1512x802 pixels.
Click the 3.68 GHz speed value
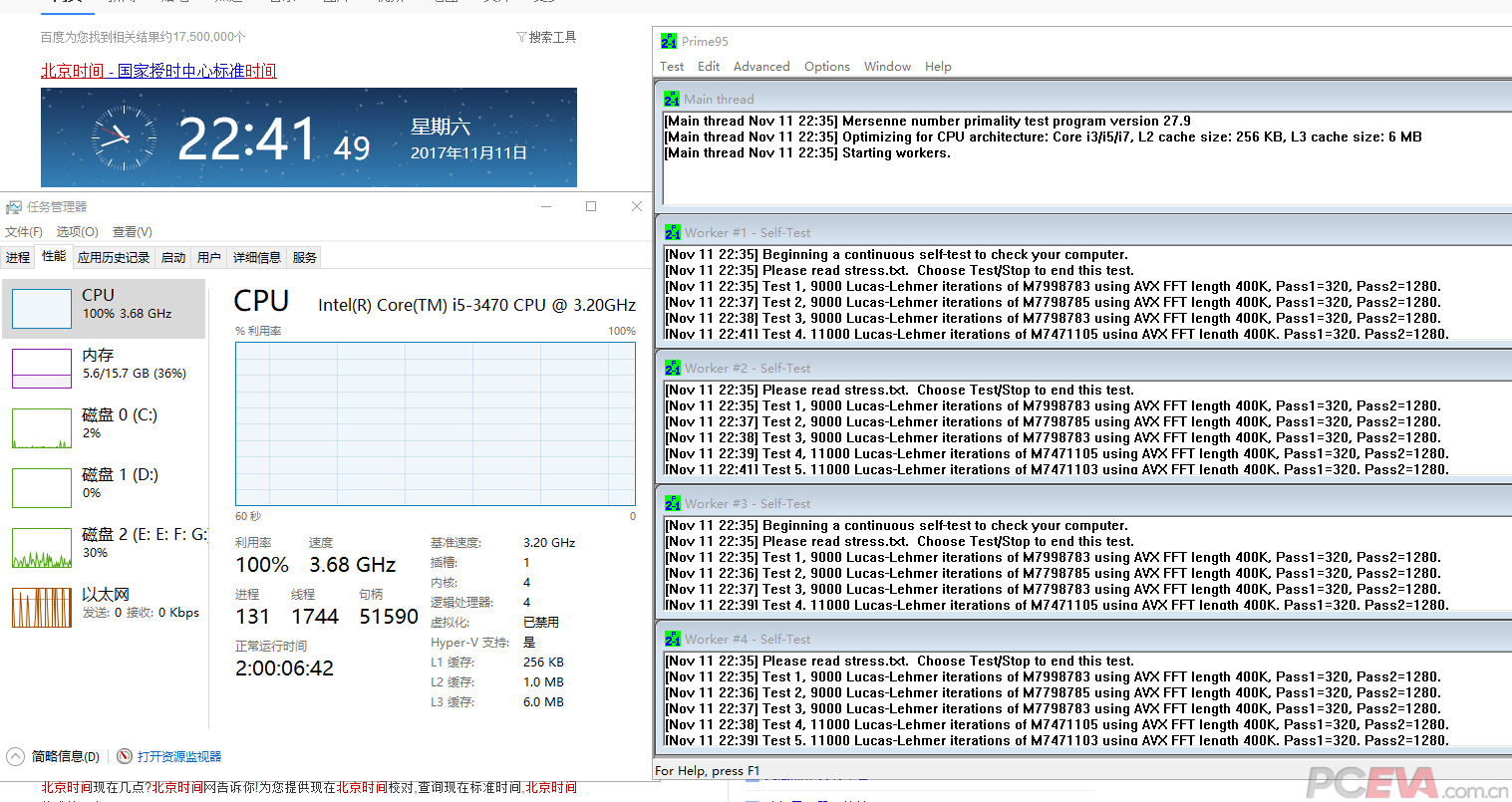pyautogui.click(x=353, y=565)
